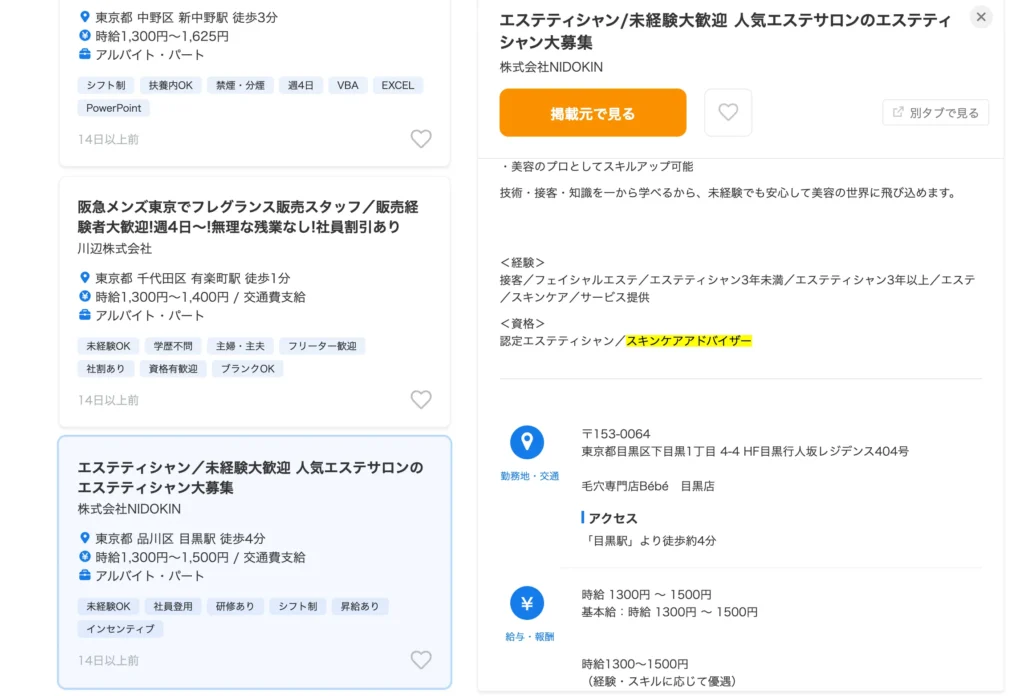Open job in 別タブで見る
Screen dimensions: 1024x696
pyautogui.click(x=936, y=113)
